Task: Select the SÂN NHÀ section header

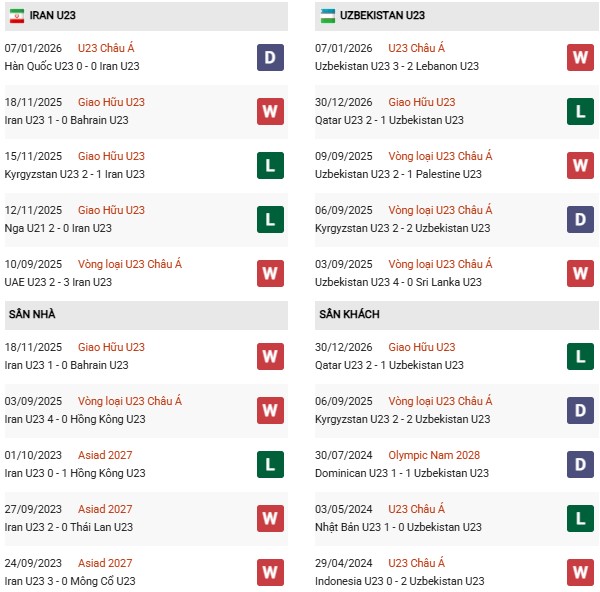Action: 32,314
